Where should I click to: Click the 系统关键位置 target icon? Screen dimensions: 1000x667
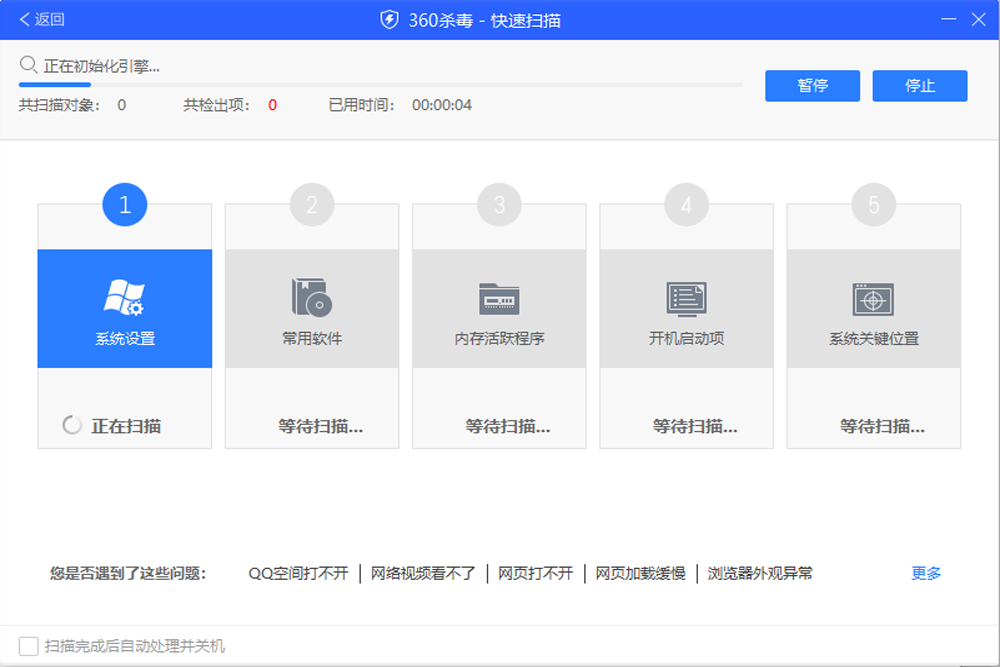874,299
